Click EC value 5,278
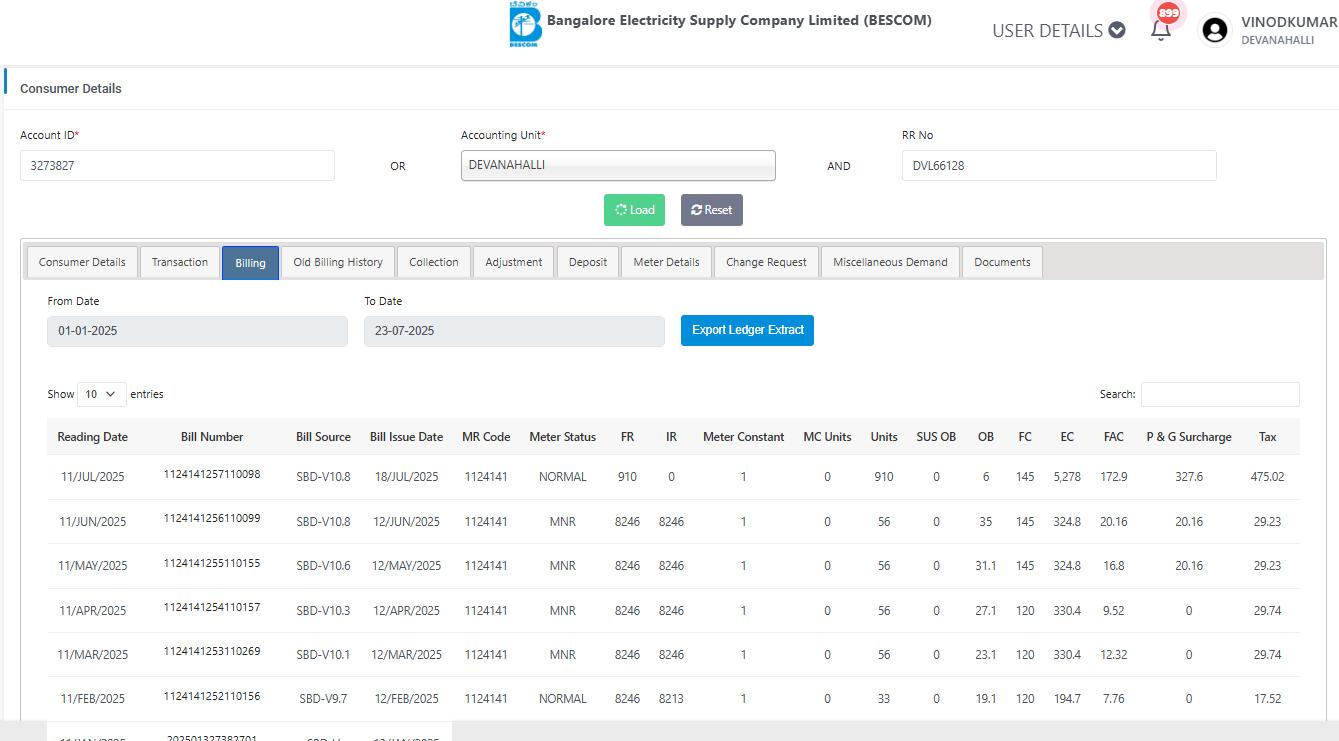This screenshot has height=741, width=1339. (1067, 477)
